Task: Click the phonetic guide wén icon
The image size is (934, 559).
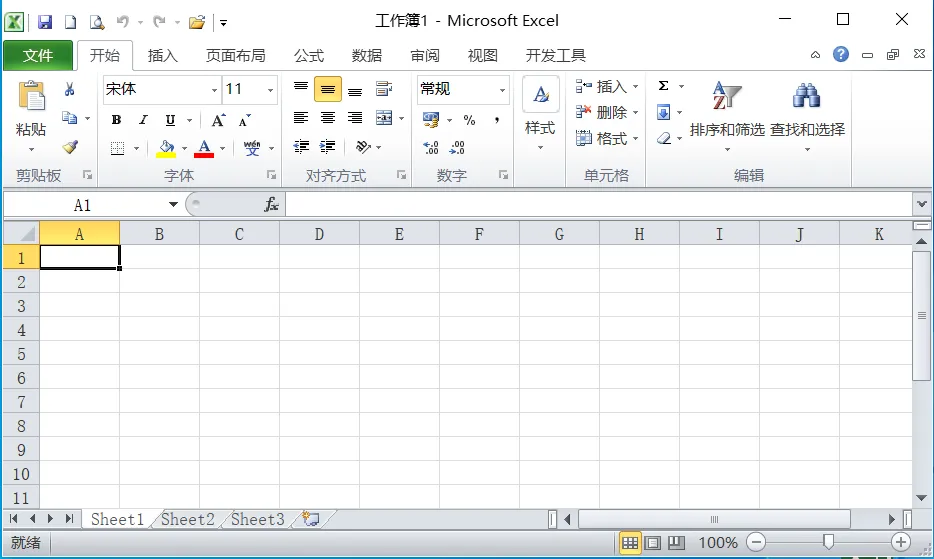Action: pyautogui.click(x=251, y=148)
